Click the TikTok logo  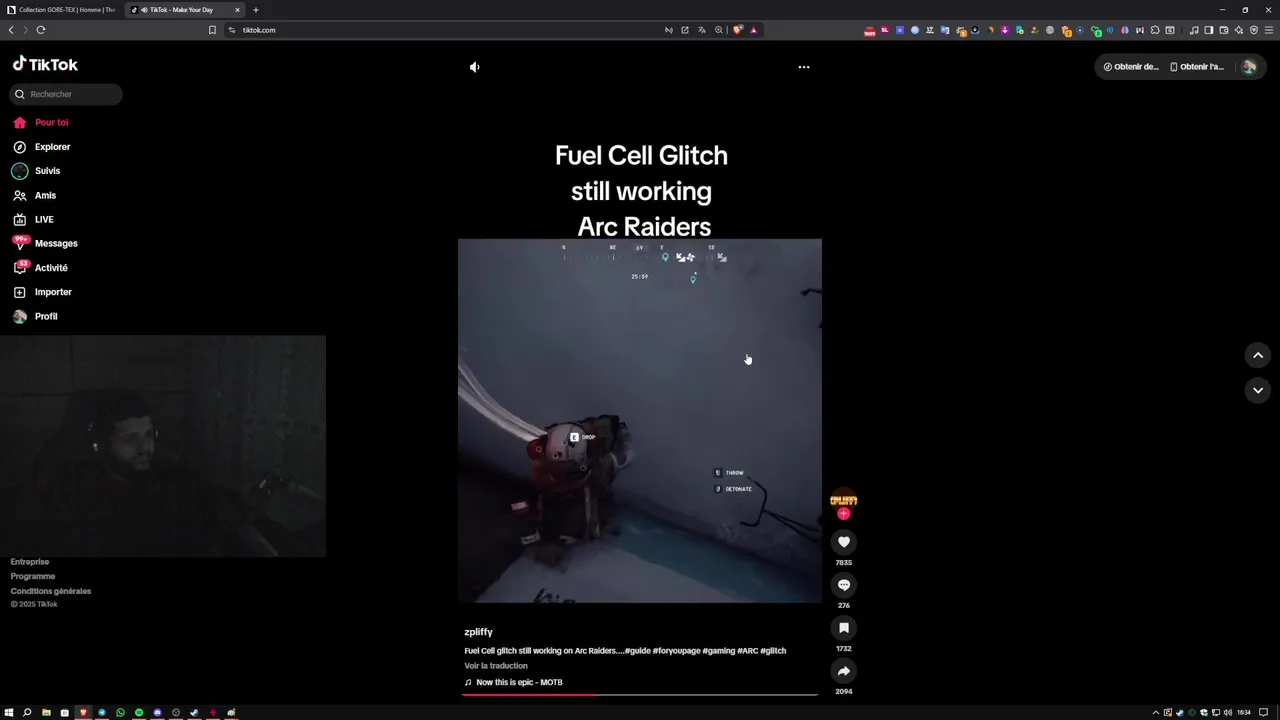[45, 64]
